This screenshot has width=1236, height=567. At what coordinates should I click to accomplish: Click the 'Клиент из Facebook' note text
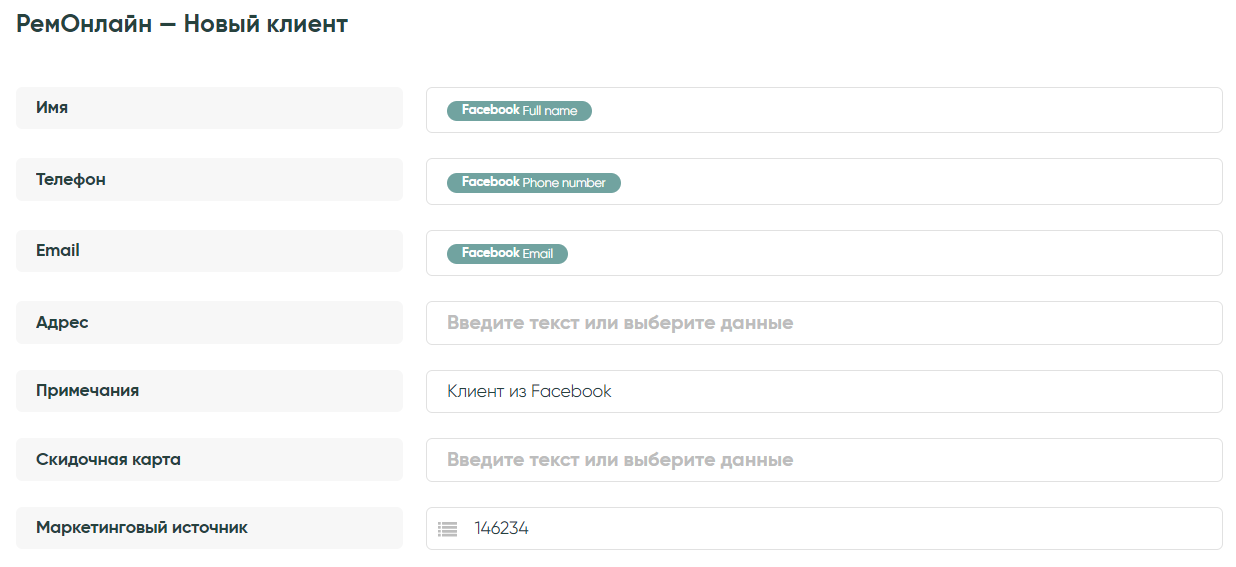529,391
